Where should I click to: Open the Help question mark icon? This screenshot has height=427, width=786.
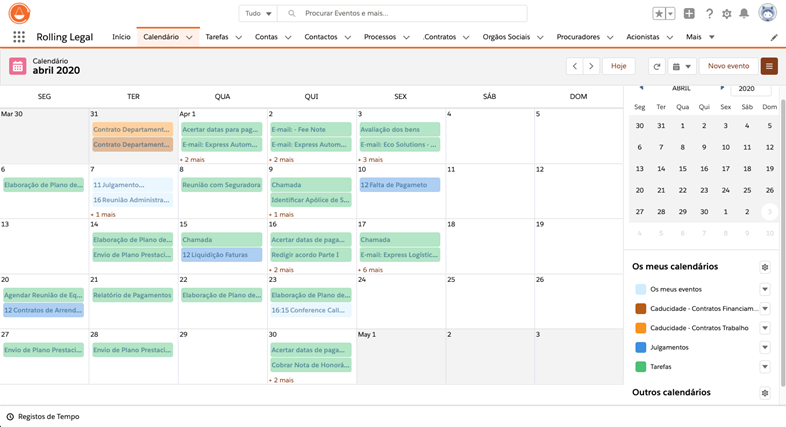coord(709,14)
